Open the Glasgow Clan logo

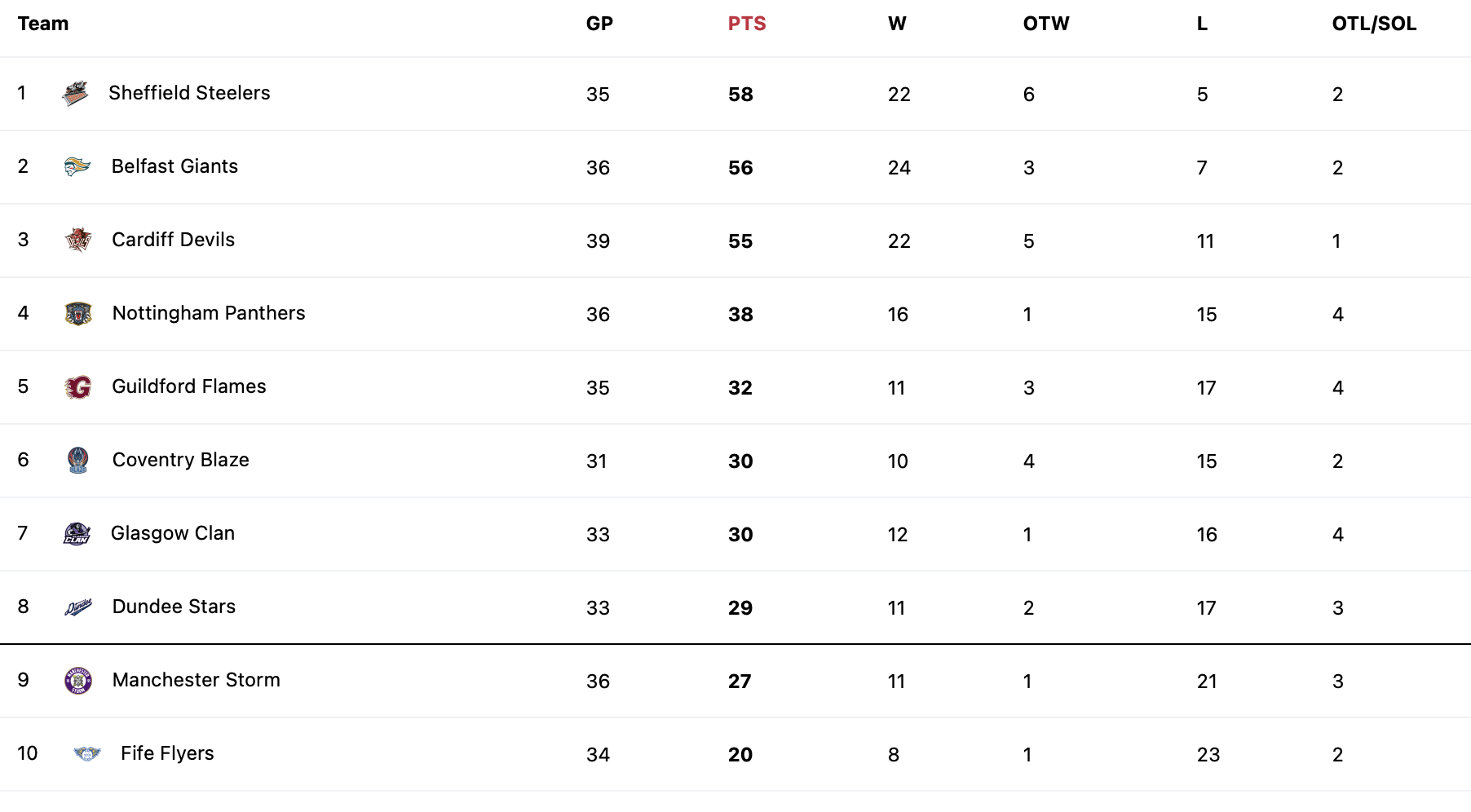pyautogui.click(x=77, y=534)
